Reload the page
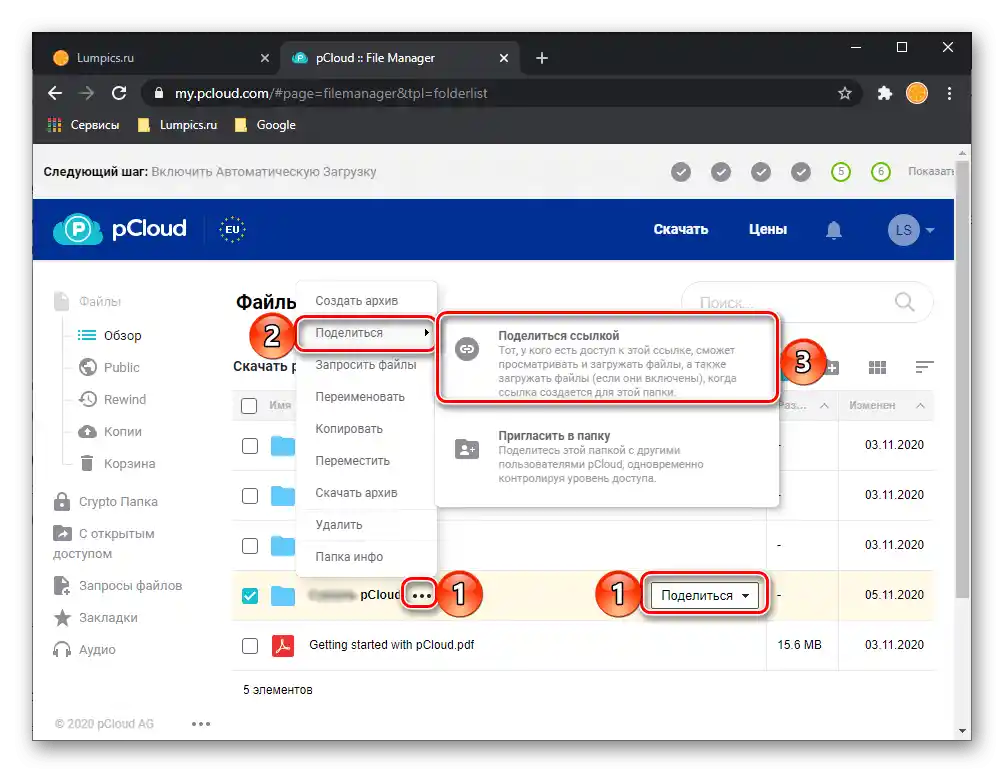The image size is (1004, 773). tap(119, 94)
